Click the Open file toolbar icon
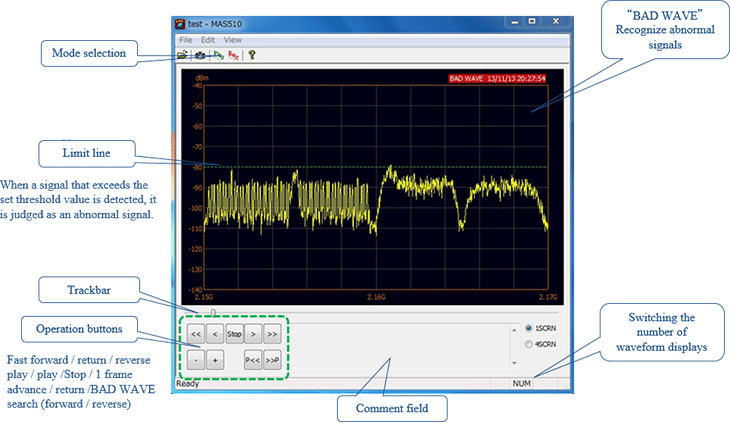Image resolution: width=730 pixels, height=423 pixels. pyautogui.click(x=182, y=55)
